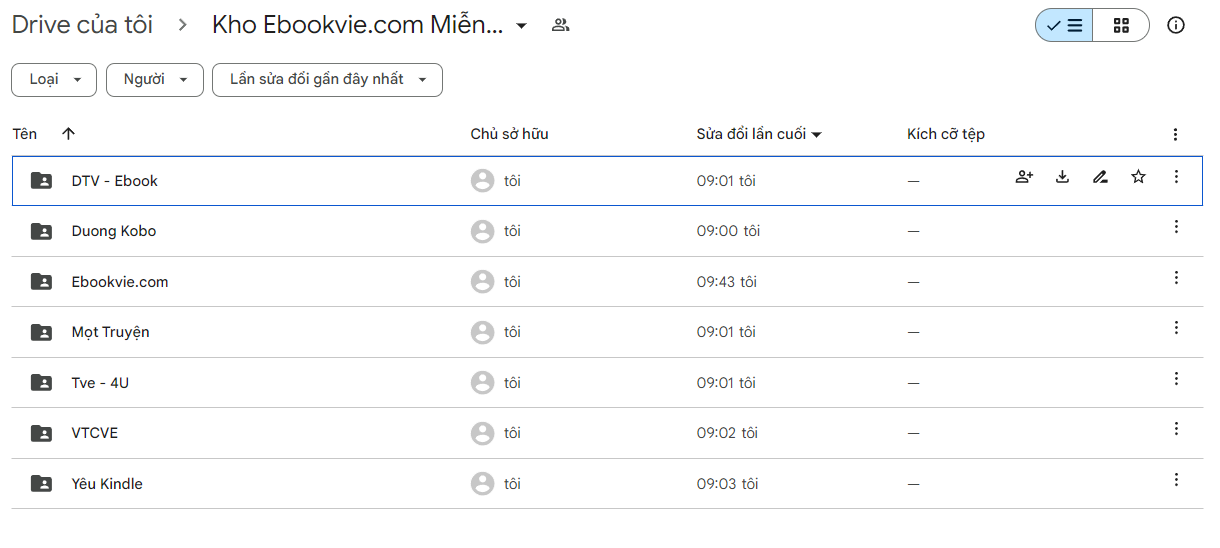Screen dimensions: 1220x548
Task: Open the Kho Ebookvie.com folder name dropdown
Action: tap(521, 26)
